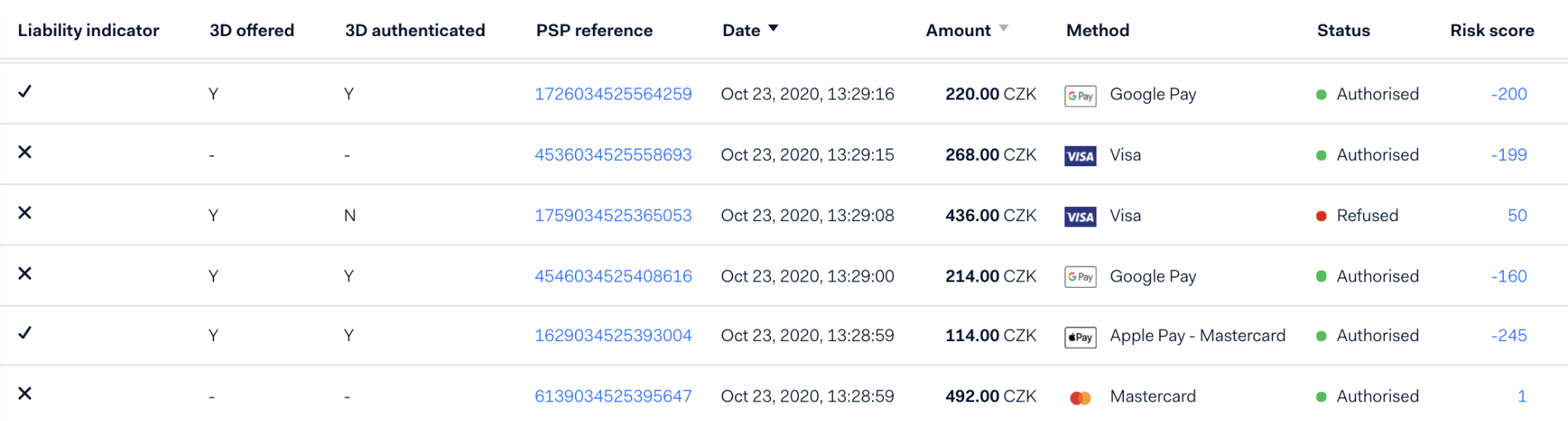Click the Visa logo on the Refused payment

(1080, 216)
